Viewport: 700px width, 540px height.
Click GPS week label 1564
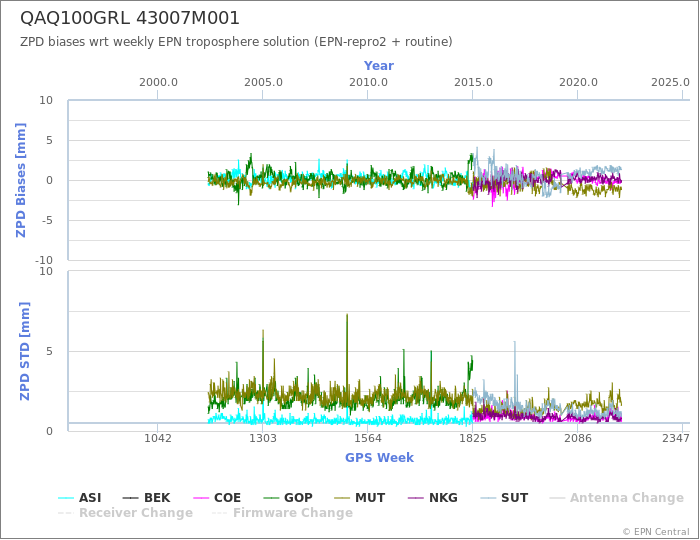pyautogui.click(x=367, y=438)
